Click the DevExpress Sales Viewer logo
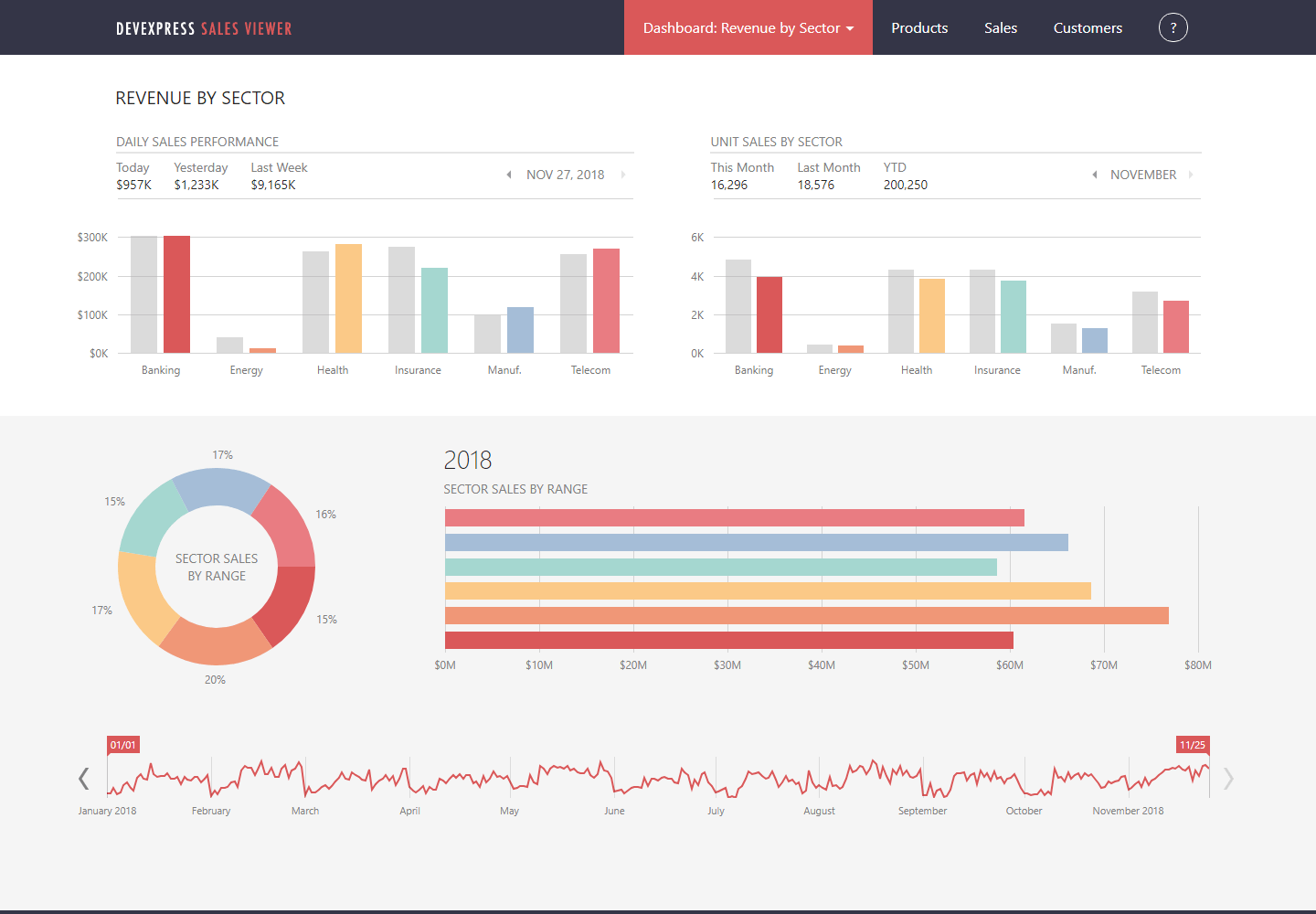 pos(204,28)
